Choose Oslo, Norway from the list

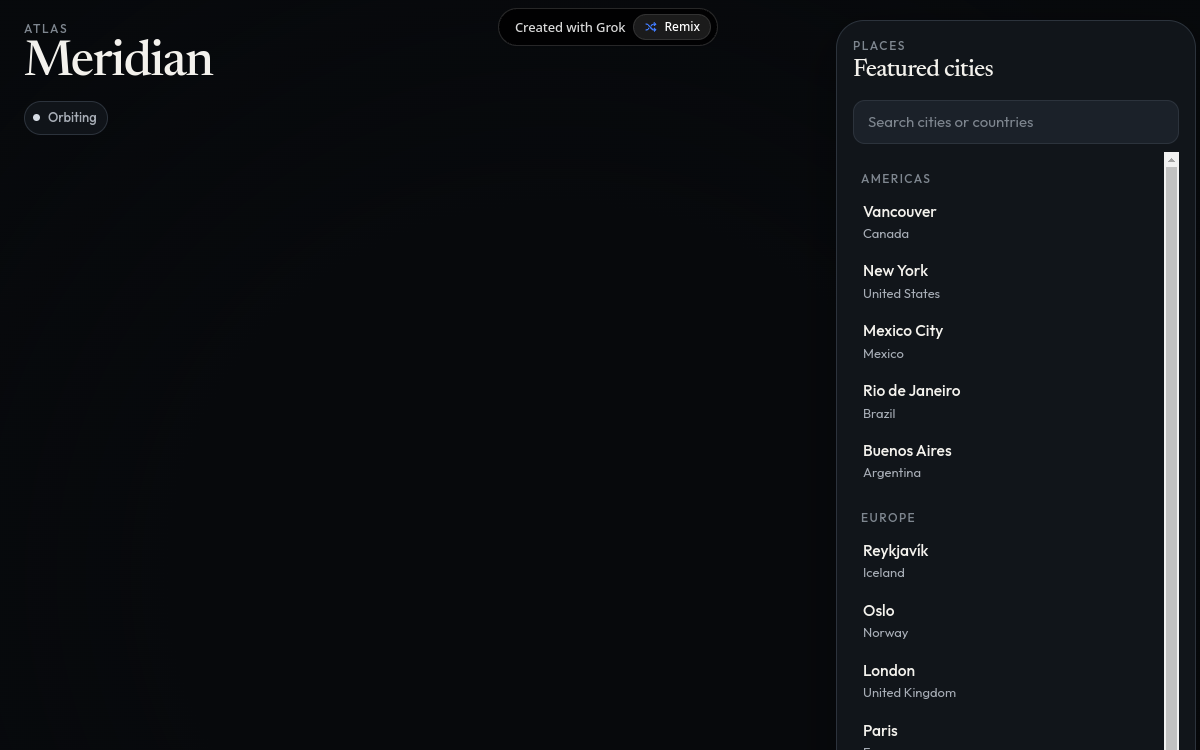[x=1008, y=621]
